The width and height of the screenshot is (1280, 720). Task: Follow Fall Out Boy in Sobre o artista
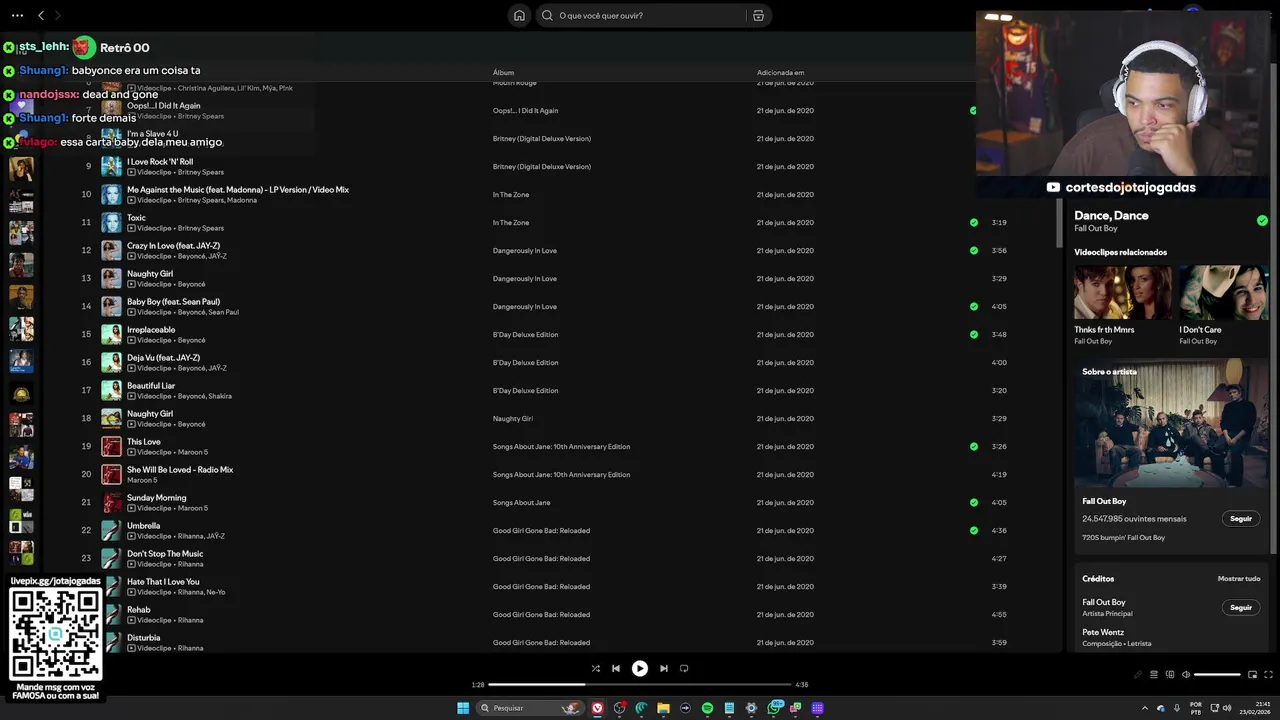(x=1241, y=518)
